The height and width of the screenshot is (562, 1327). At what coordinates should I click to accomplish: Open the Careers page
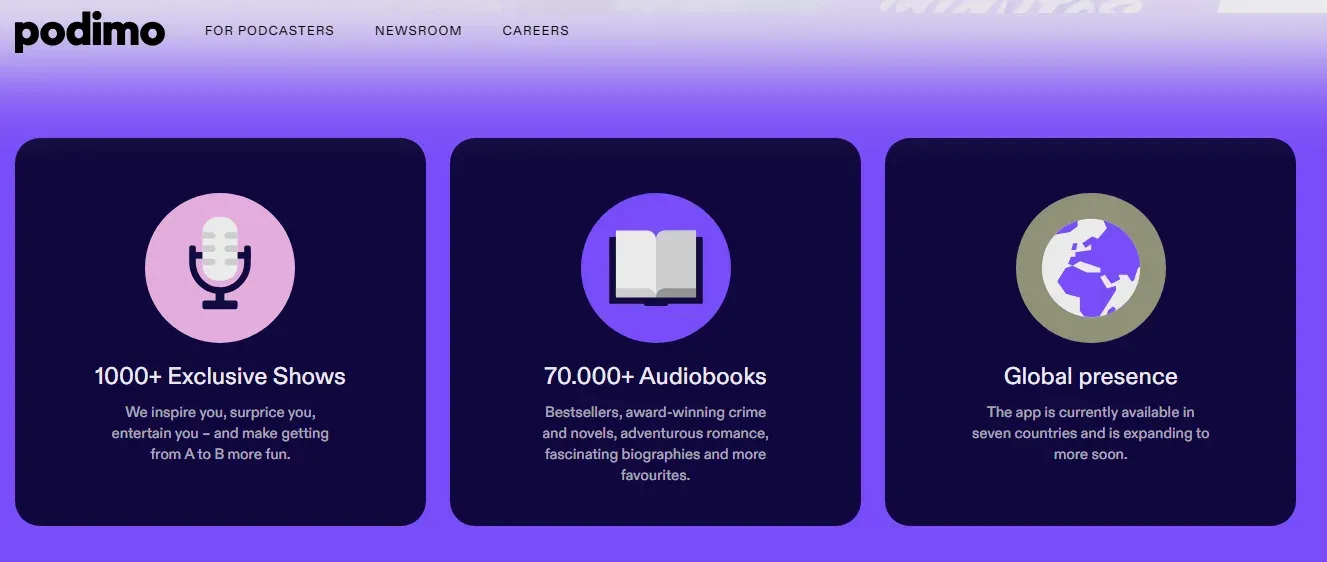pyautogui.click(x=535, y=31)
